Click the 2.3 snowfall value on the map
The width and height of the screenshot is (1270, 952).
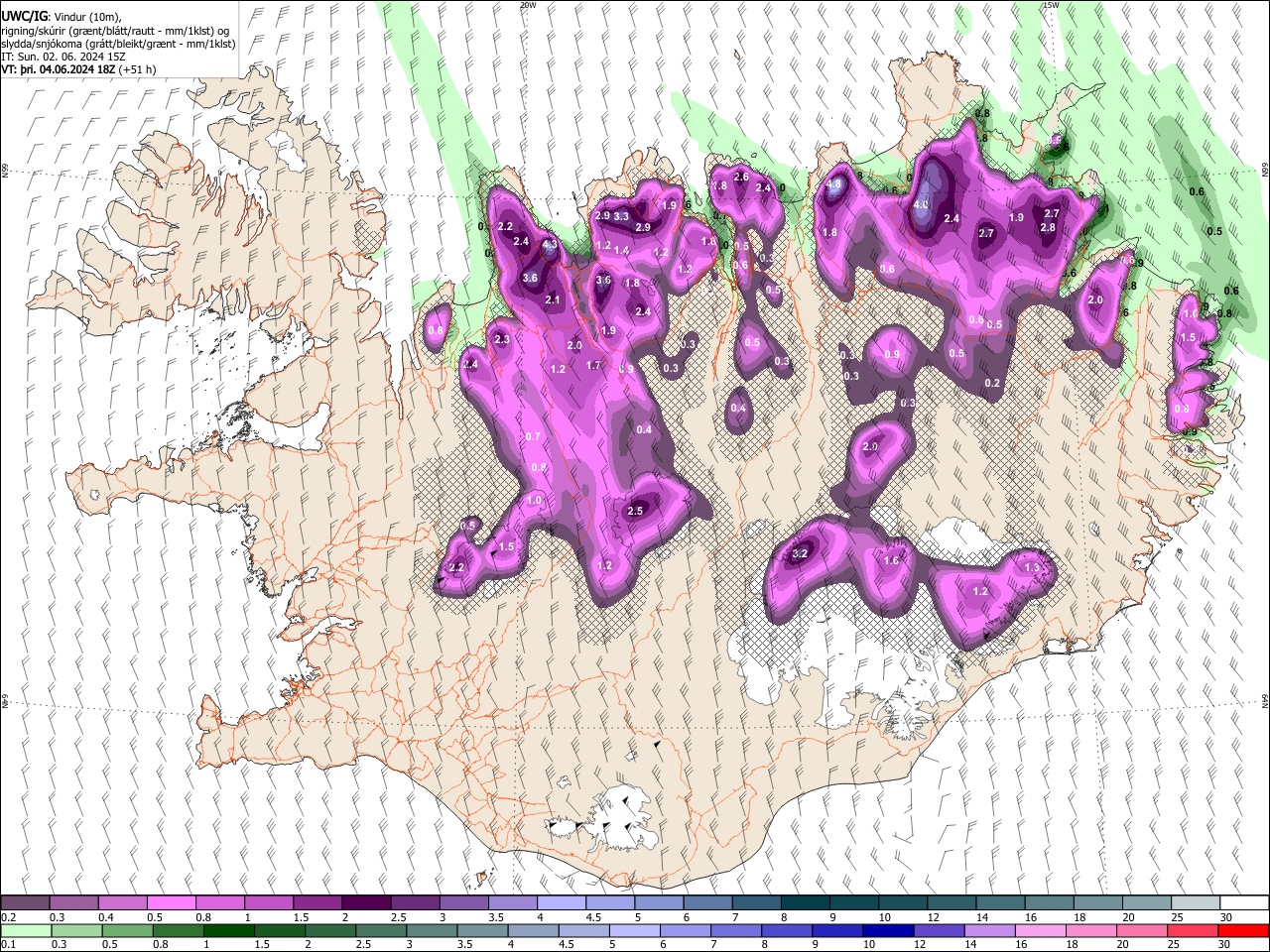(501, 339)
